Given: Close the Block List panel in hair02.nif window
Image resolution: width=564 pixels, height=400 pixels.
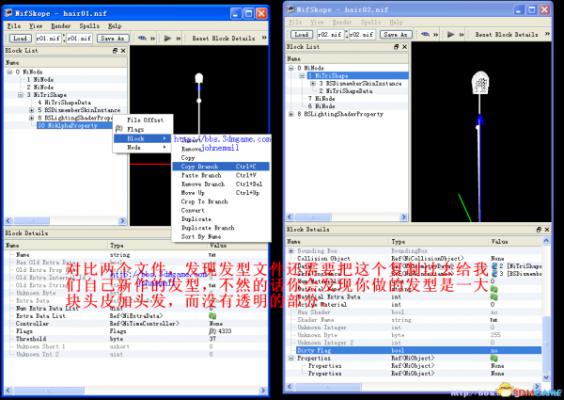Looking at the screenshot, I should 405,47.
